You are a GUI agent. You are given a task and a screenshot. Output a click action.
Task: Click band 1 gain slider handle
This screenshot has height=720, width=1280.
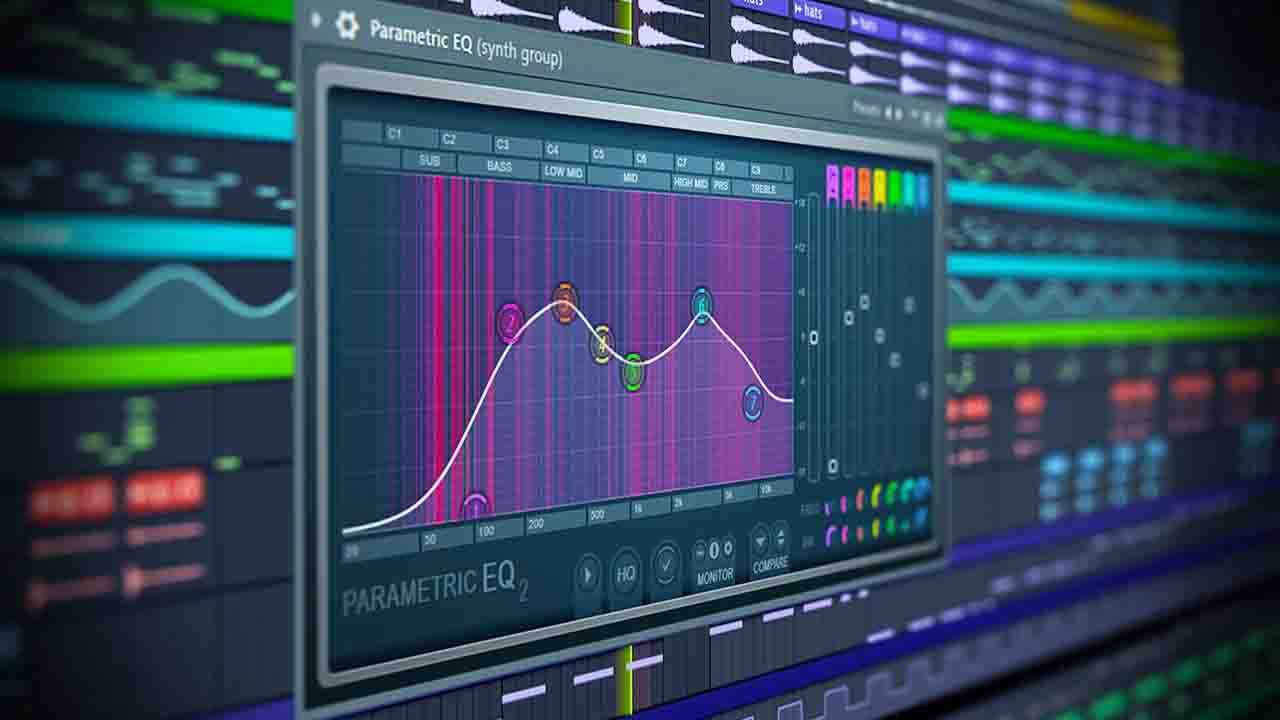coord(833,467)
